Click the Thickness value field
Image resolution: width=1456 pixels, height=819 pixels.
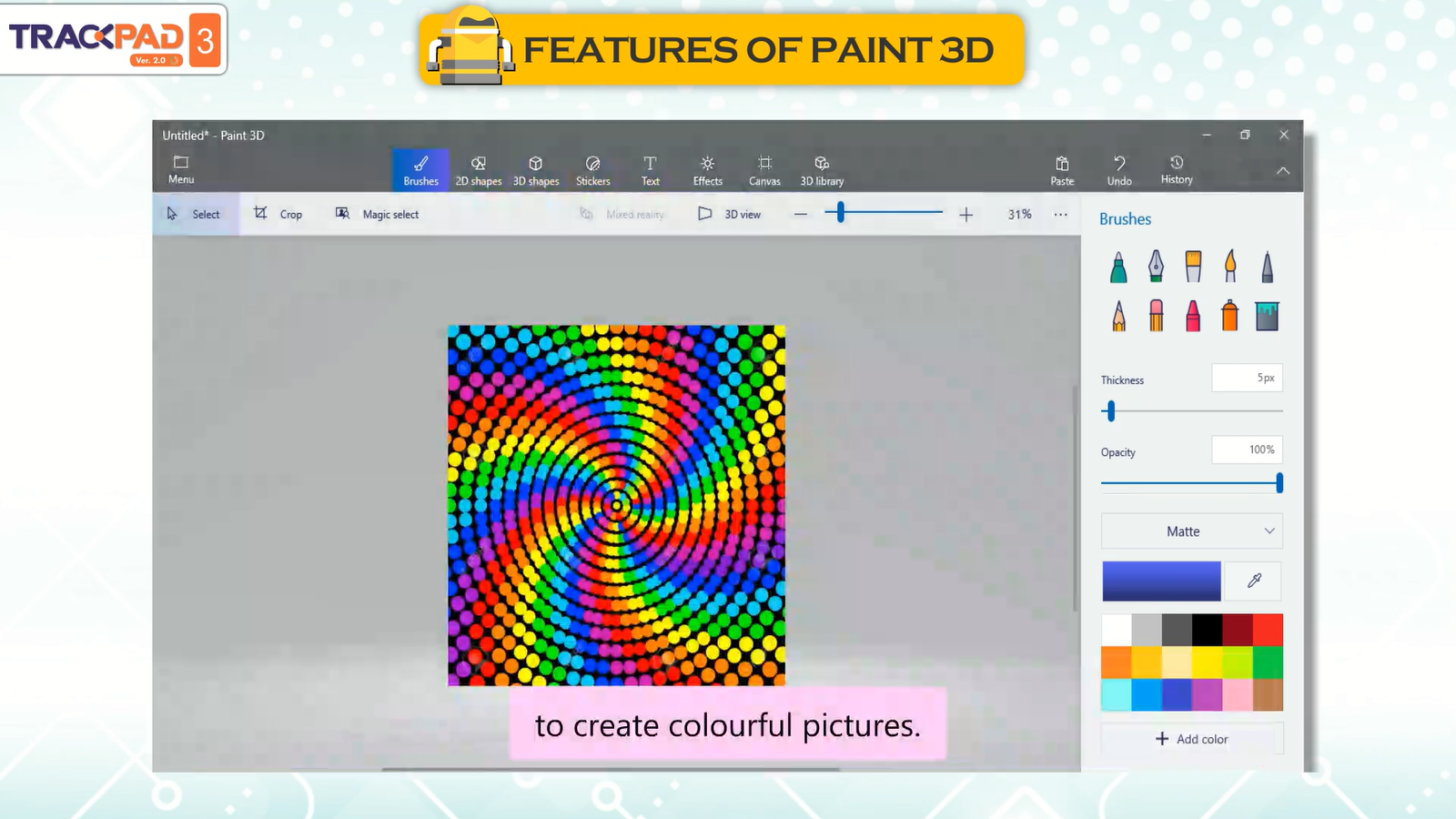coord(1247,378)
